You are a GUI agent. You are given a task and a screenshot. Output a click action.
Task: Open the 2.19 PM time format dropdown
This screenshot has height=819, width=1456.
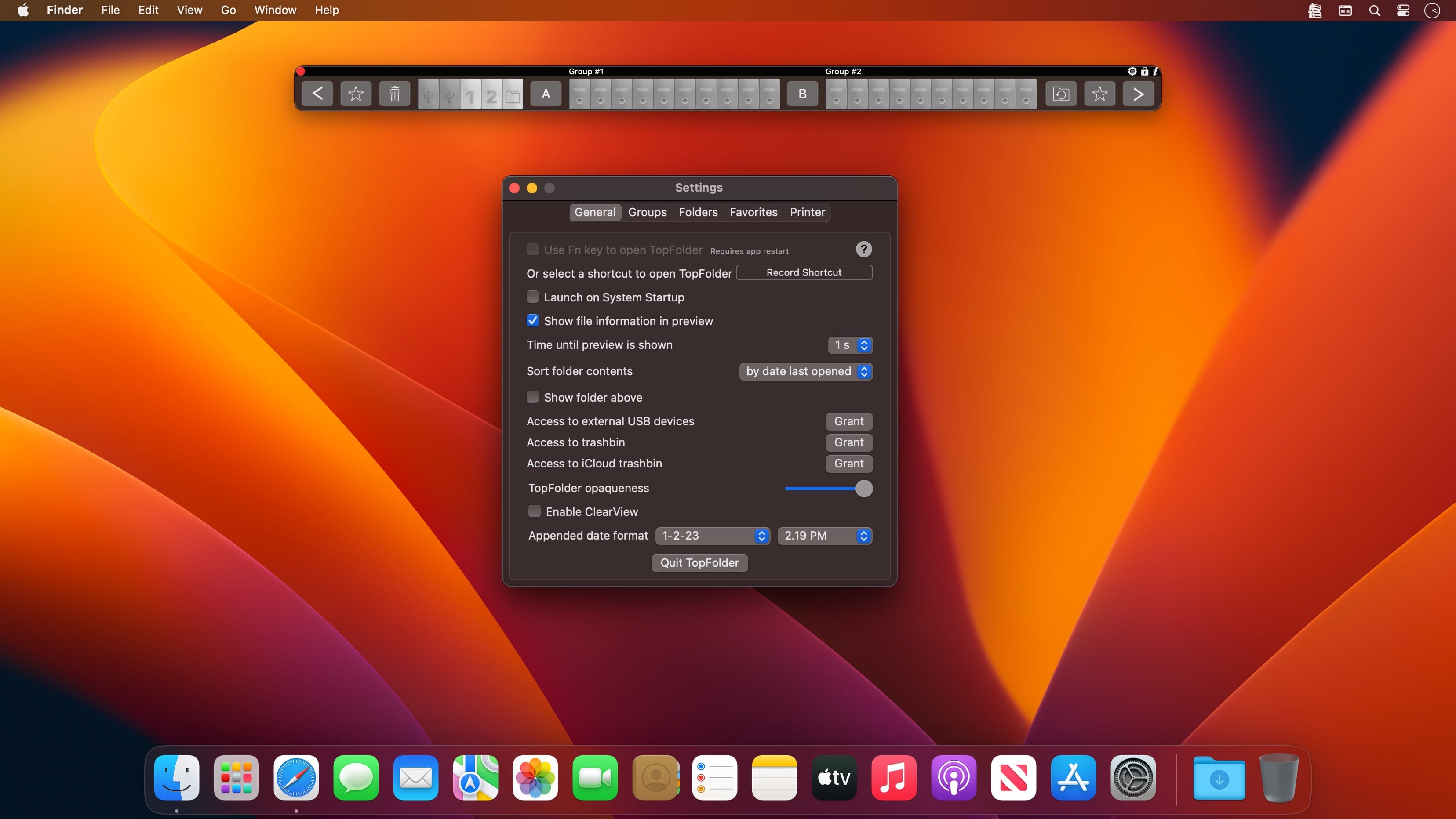pos(824,536)
